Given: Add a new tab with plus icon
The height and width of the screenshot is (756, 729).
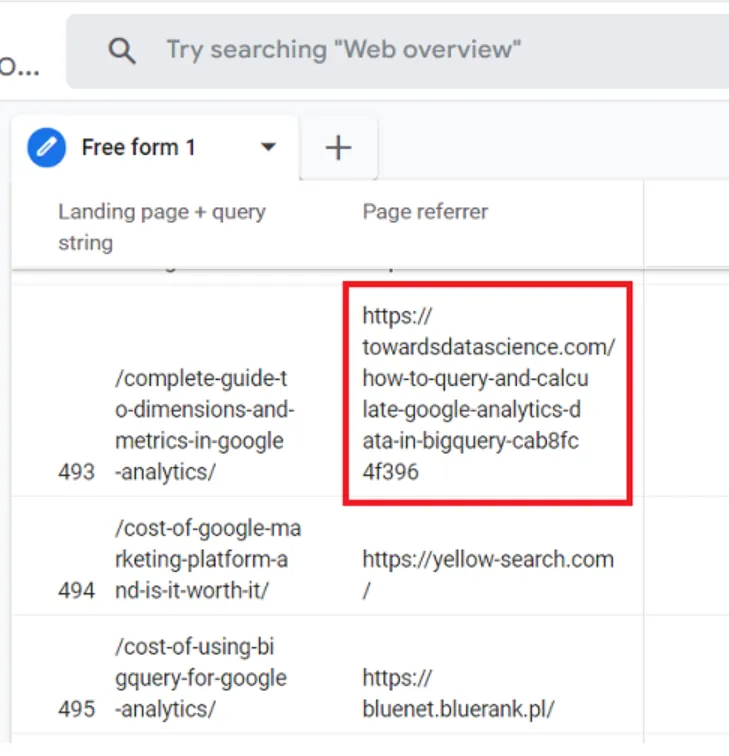Looking at the screenshot, I should click(339, 148).
